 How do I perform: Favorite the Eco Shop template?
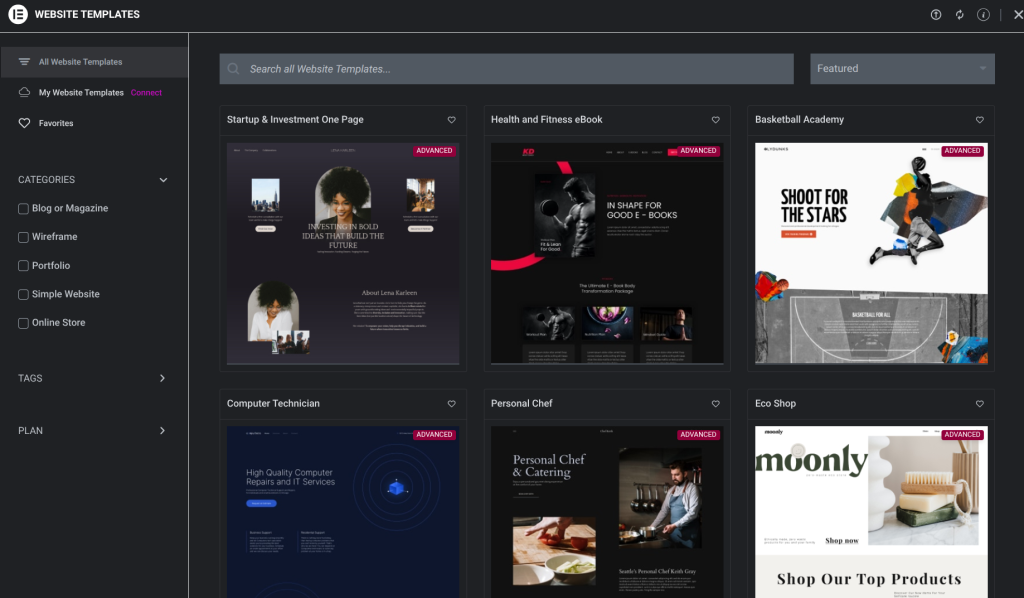(980, 403)
